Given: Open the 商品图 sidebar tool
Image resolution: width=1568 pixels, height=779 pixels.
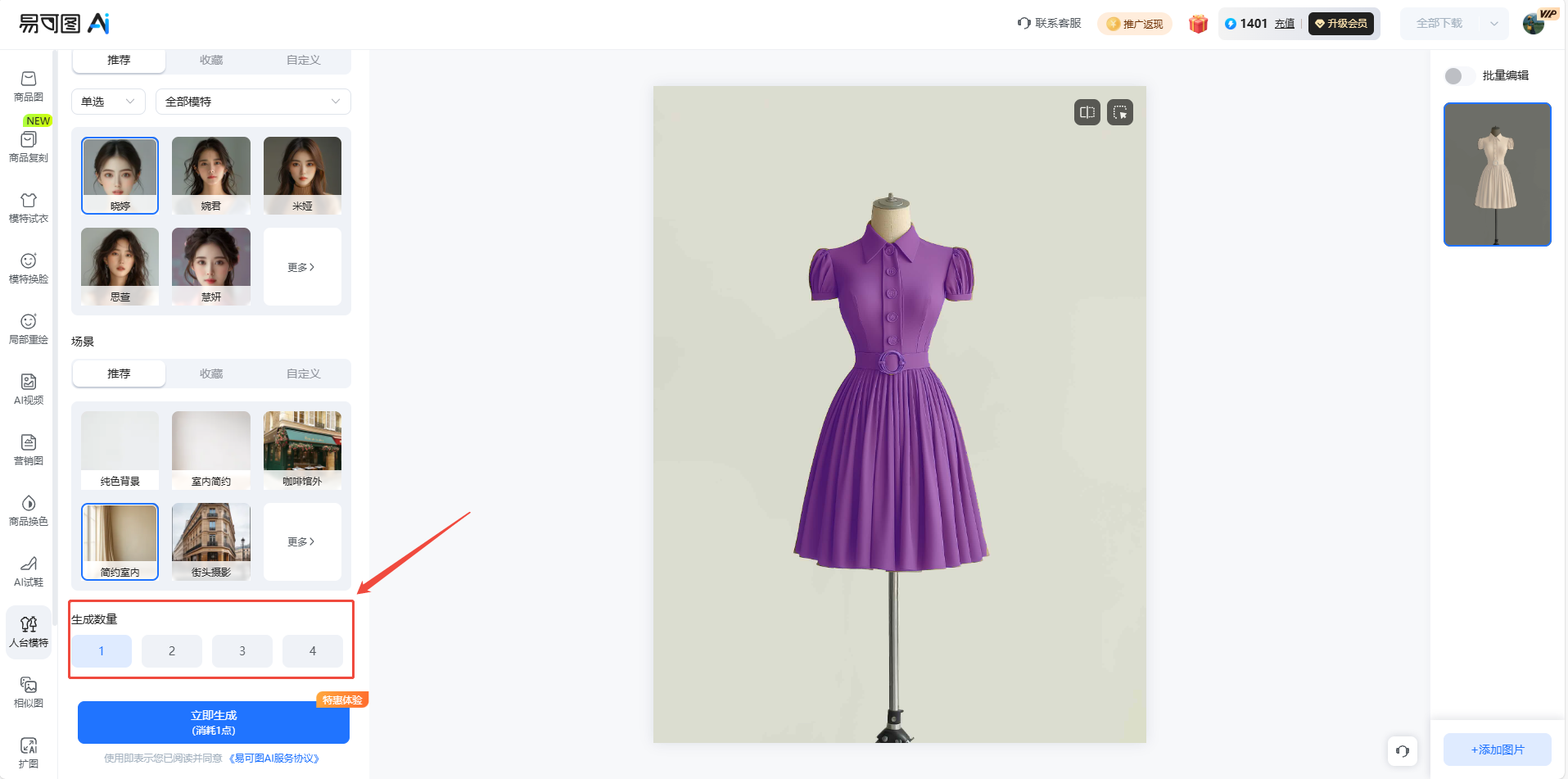Looking at the screenshot, I should [x=29, y=86].
